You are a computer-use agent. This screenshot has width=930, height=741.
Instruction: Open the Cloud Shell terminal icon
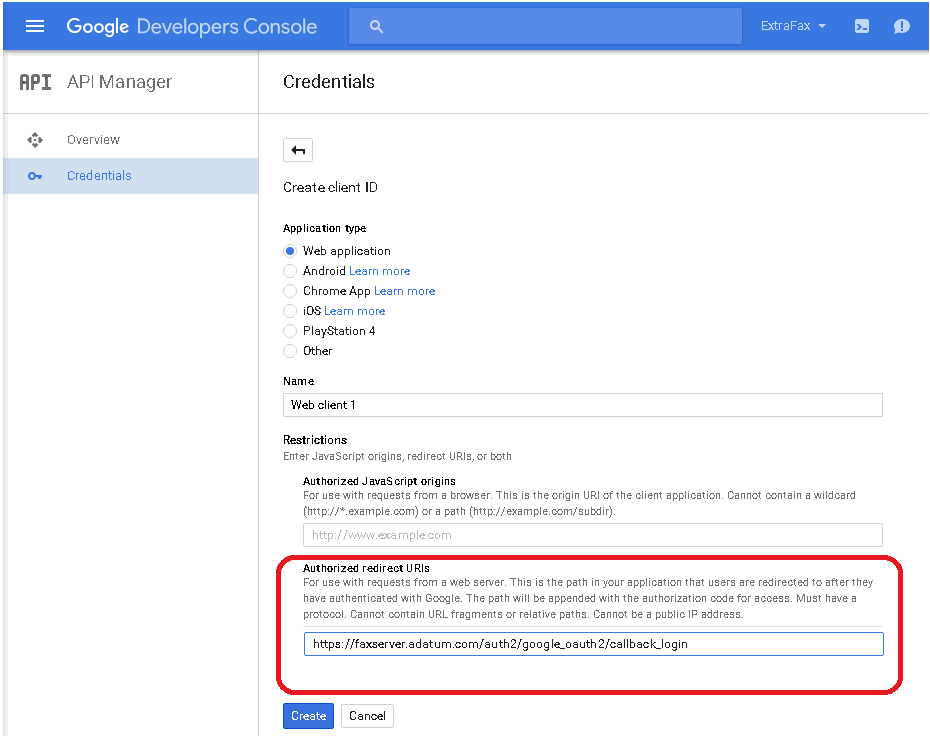click(862, 26)
